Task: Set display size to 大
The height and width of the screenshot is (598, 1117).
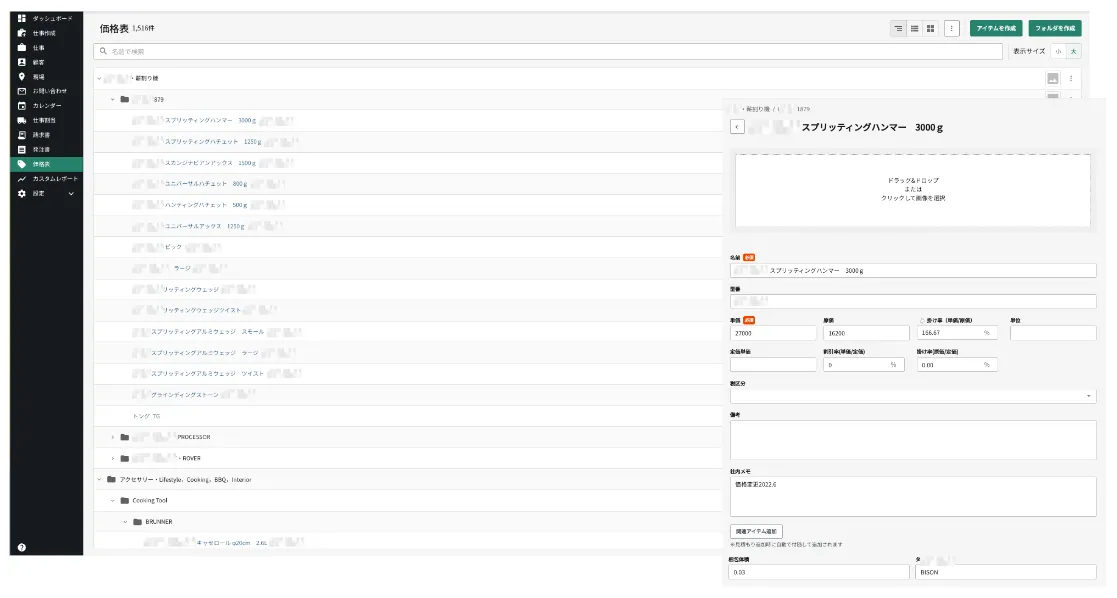Action: [1074, 51]
